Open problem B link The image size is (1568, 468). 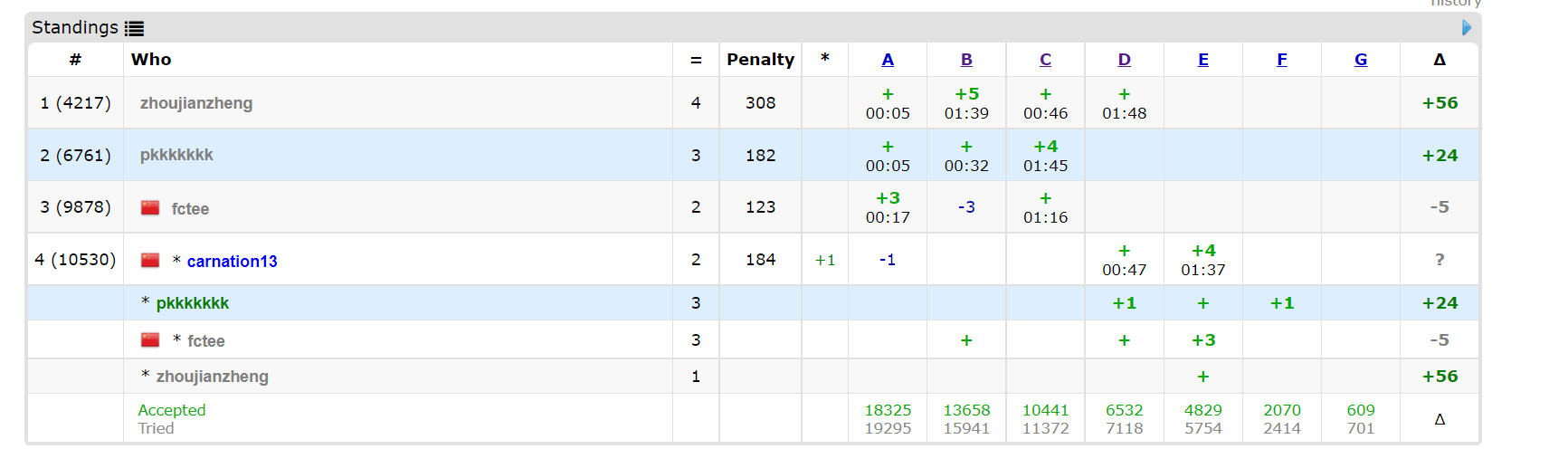pyautogui.click(x=966, y=60)
